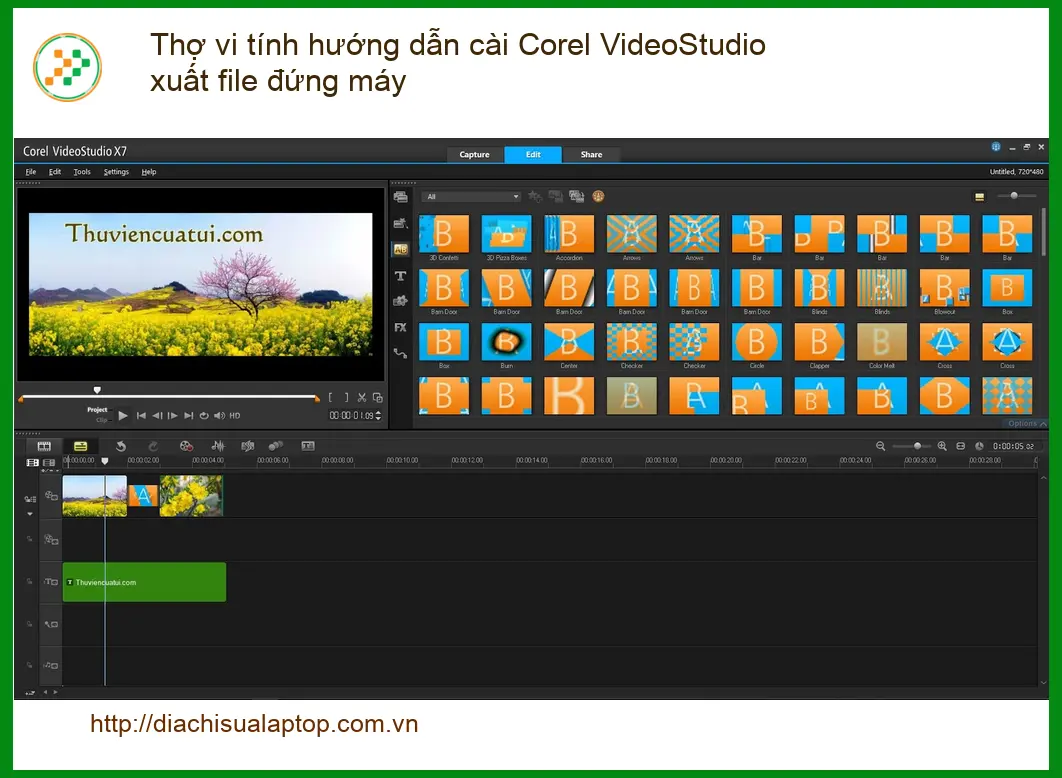
Task: Switch to Storyboard View
Action: (44, 446)
